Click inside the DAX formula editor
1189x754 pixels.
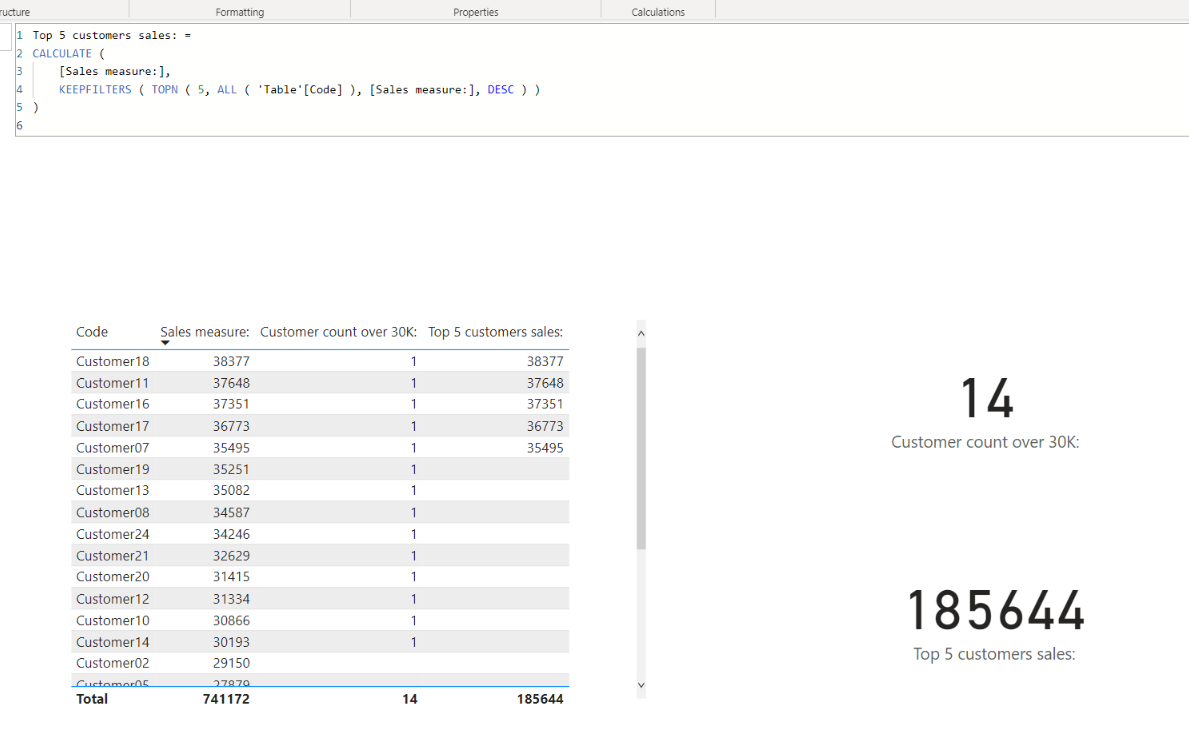[x=602, y=80]
